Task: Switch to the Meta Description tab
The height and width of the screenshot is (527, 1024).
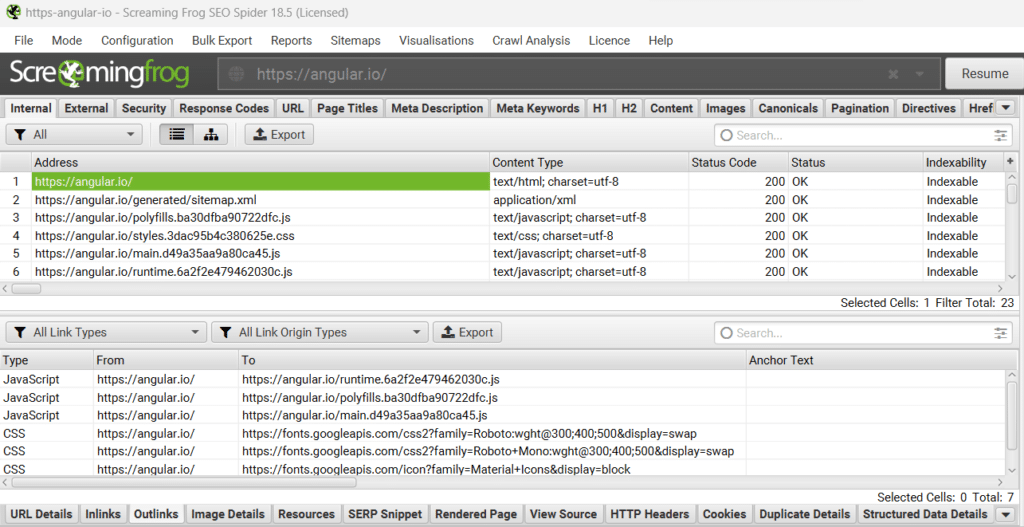Action: tap(437, 108)
